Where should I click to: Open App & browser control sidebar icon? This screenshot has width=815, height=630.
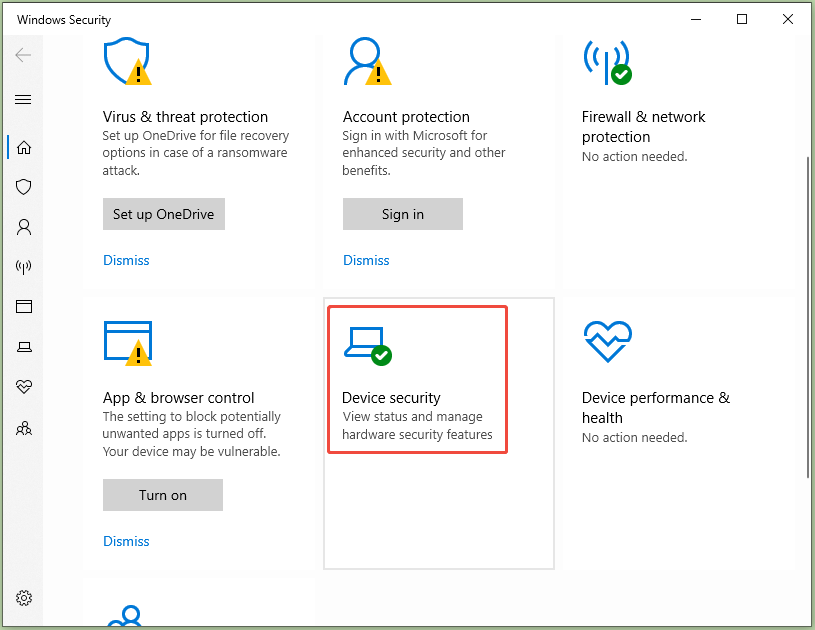tap(24, 307)
